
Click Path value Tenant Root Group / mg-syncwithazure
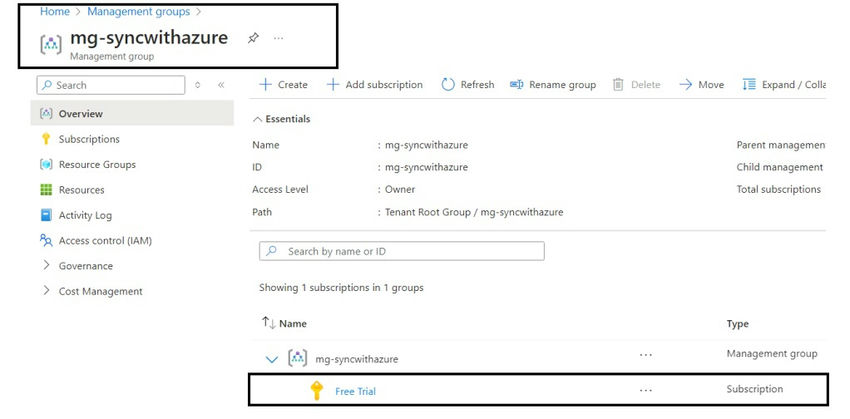[474, 212]
